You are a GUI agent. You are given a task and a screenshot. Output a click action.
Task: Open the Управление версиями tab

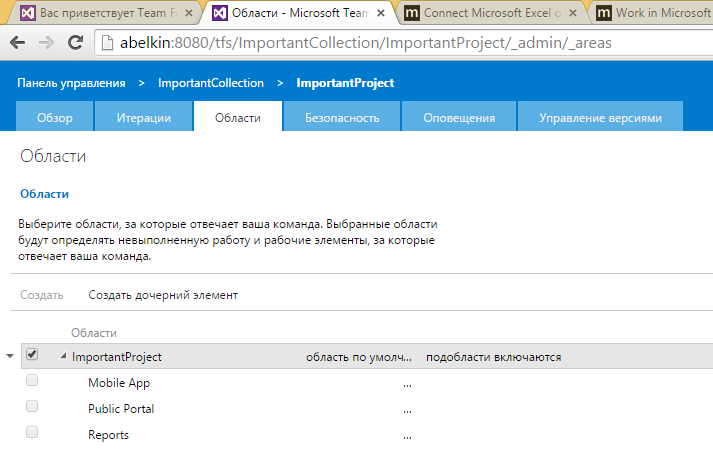tap(600, 117)
